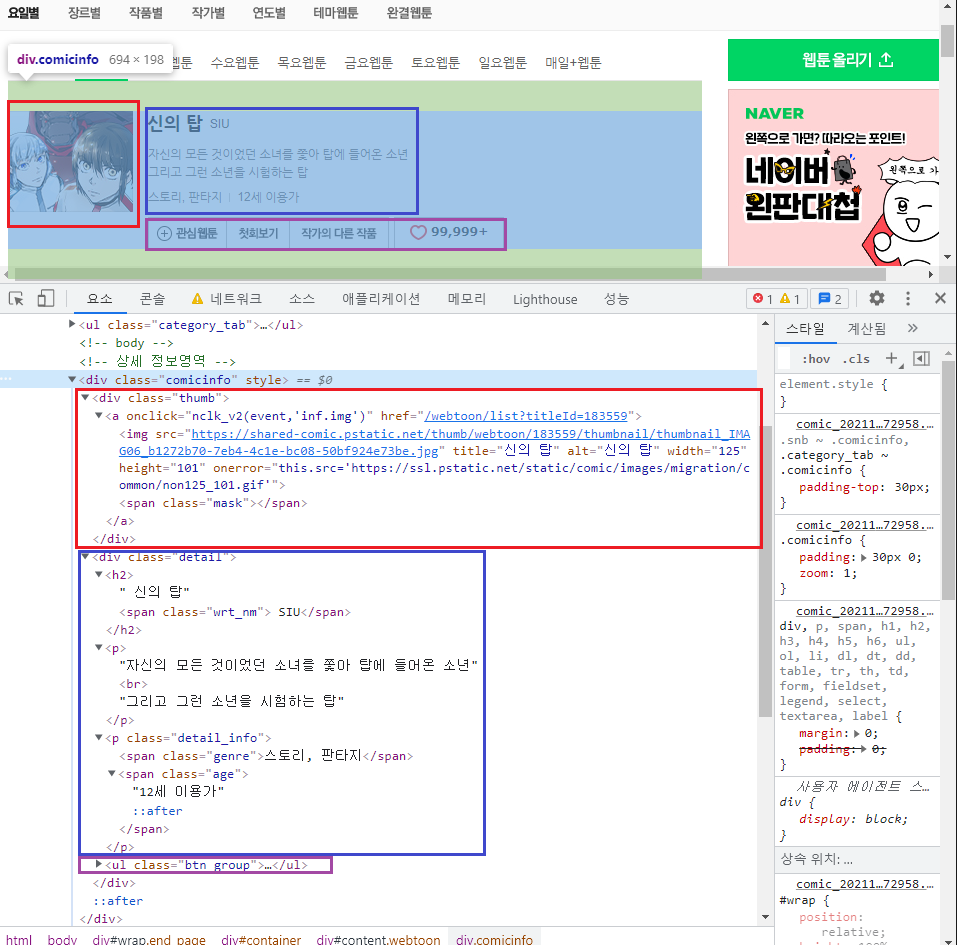Click div#content.webtoon breadcrumb
Screen dimensions: 957x945
point(378,939)
